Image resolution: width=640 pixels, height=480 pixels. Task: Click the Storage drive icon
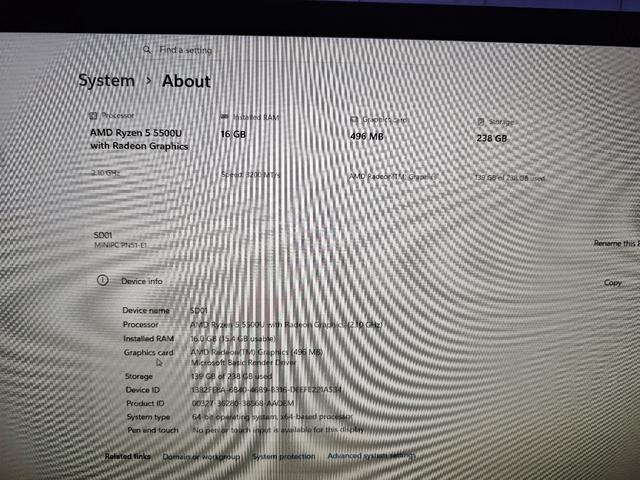(x=481, y=121)
